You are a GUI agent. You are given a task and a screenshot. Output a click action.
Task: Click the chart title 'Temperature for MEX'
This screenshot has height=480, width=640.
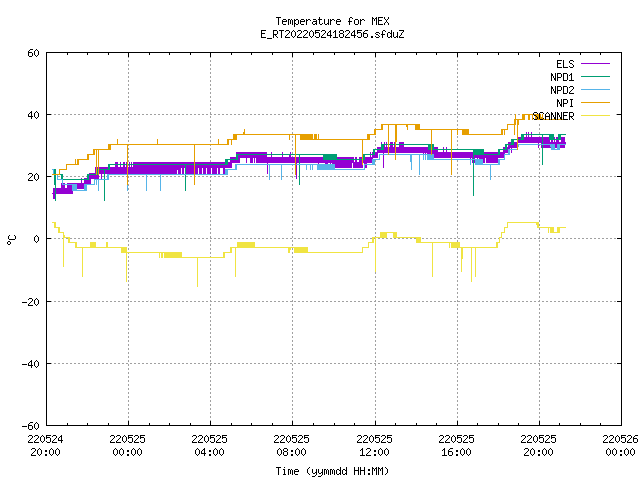coord(332,21)
